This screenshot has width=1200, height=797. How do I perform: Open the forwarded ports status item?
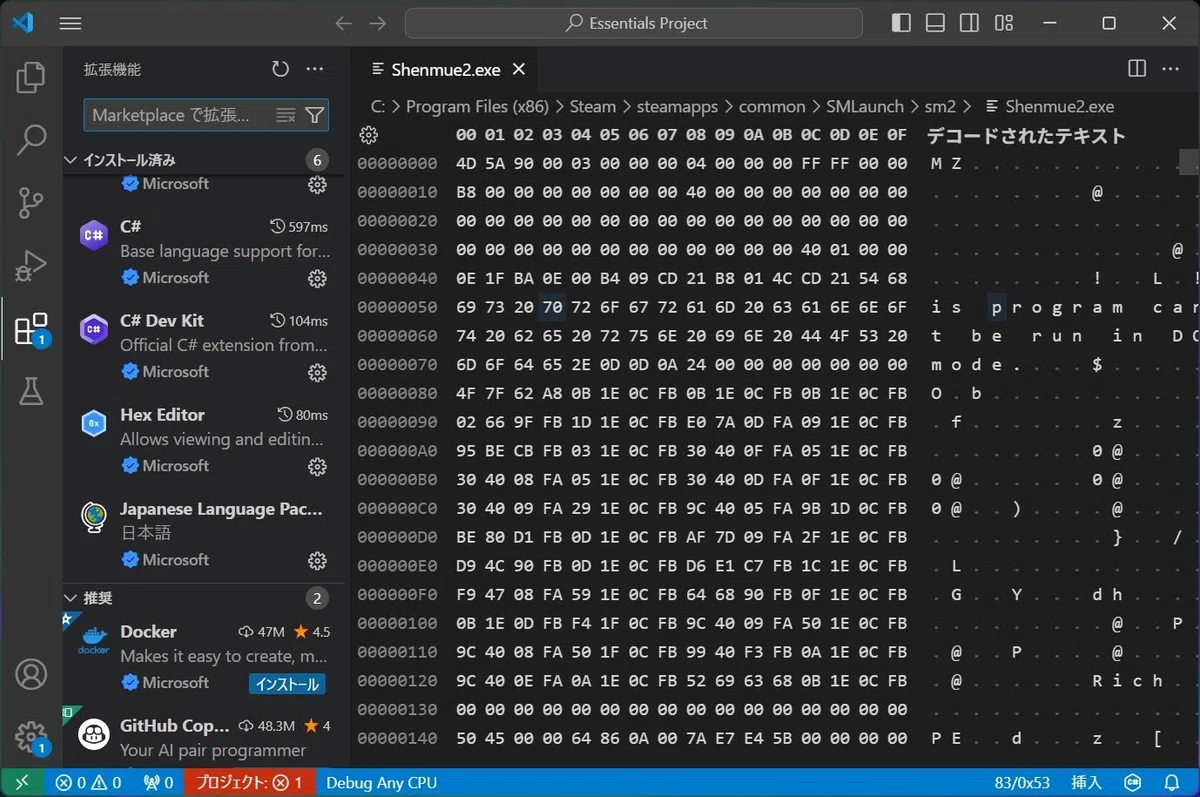[158, 783]
